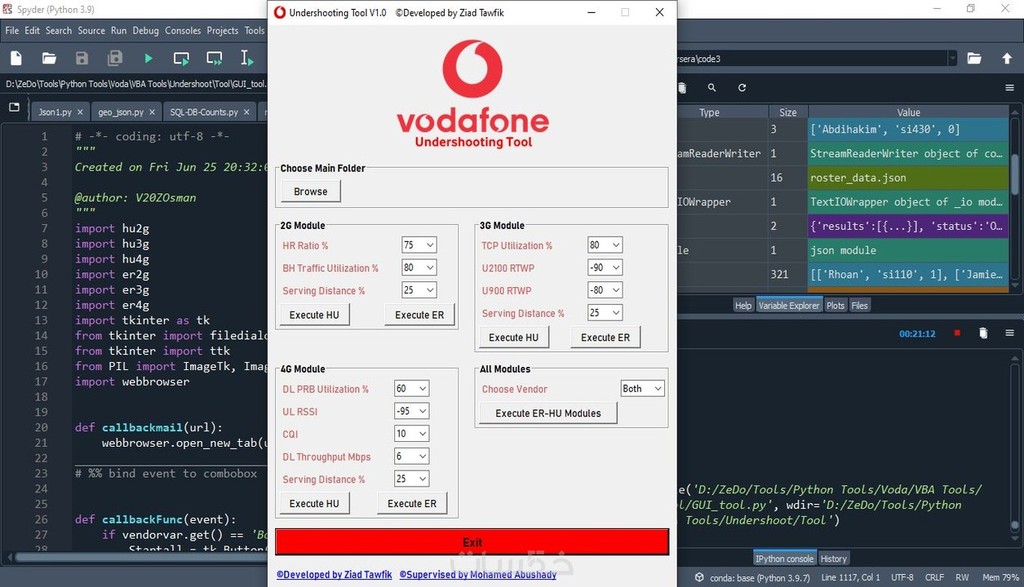Viewport: 1024px width, 587px height.
Task: Open Supervised by Mohamed Abushady link
Action: [x=478, y=575]
